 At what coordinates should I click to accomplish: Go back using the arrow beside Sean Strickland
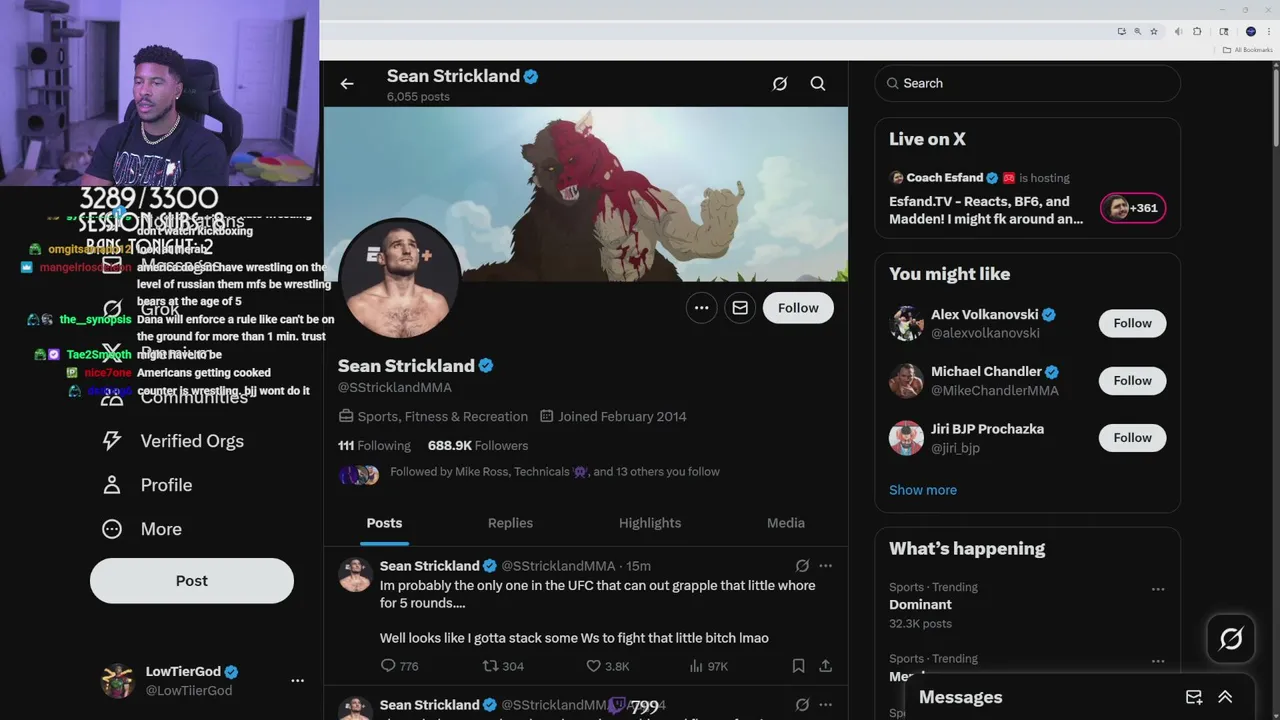347,84
